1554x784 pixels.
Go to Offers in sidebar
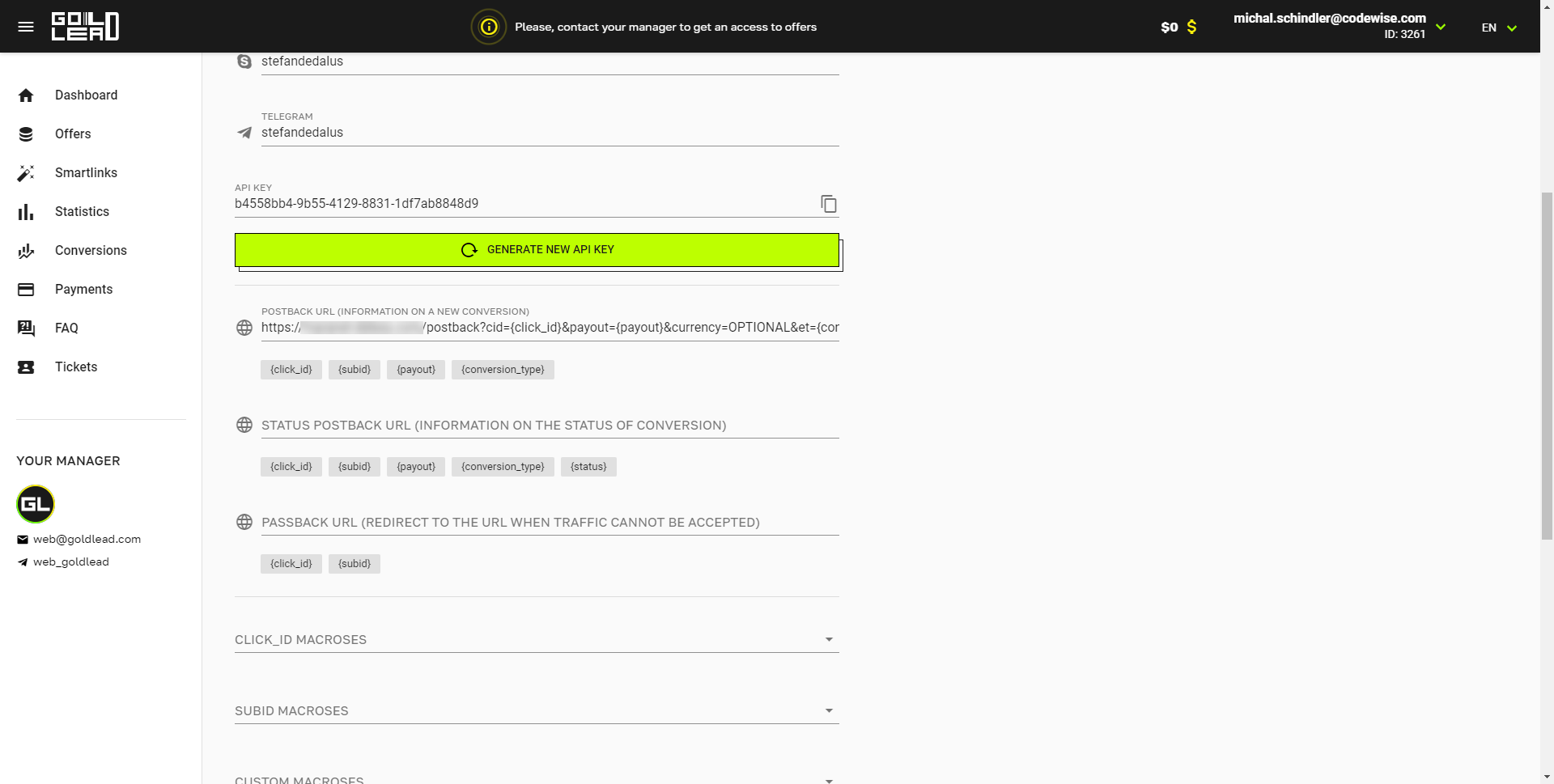[73, 134]
